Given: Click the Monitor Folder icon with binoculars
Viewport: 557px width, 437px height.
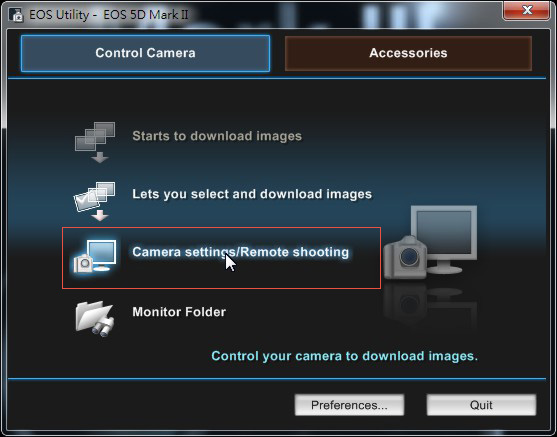Looking at the screenshot, I should tap(95, 319).
